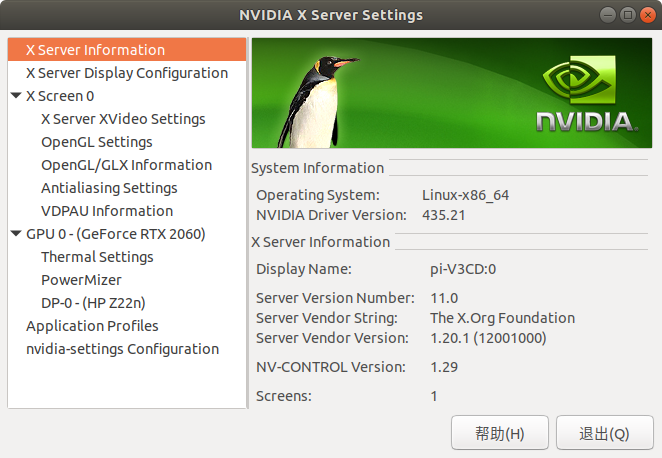The image size is (662, 458).
Task: Click the 退出(Q) quit button
Action: [x=605, y=433]
